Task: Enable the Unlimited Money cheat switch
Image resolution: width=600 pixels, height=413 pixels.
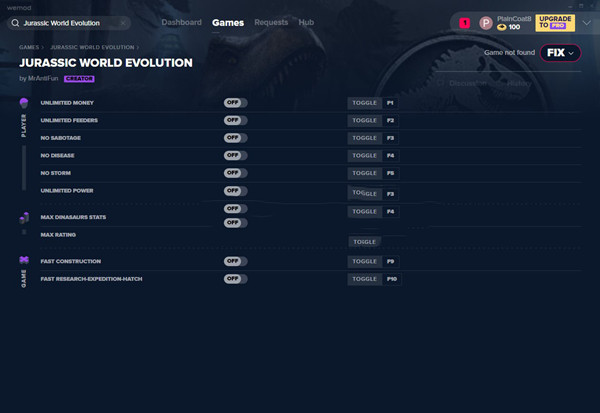Action: 235,103
